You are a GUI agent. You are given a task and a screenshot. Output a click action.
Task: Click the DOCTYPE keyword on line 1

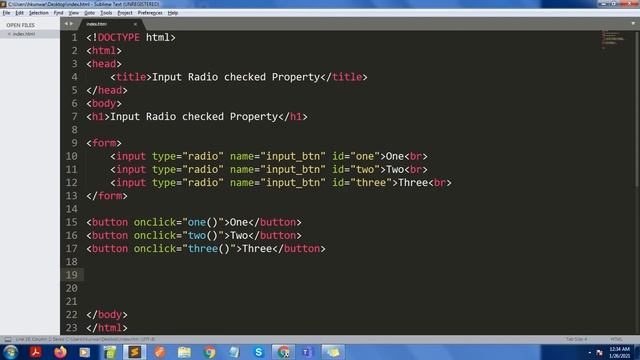pos(119,38)
